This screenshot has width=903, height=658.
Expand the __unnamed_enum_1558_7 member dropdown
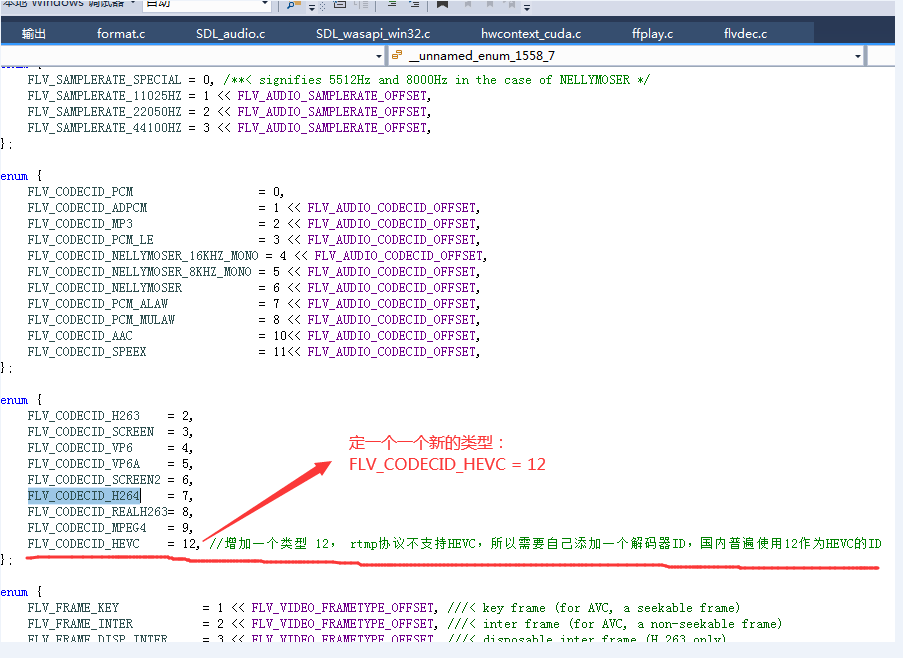859,57
